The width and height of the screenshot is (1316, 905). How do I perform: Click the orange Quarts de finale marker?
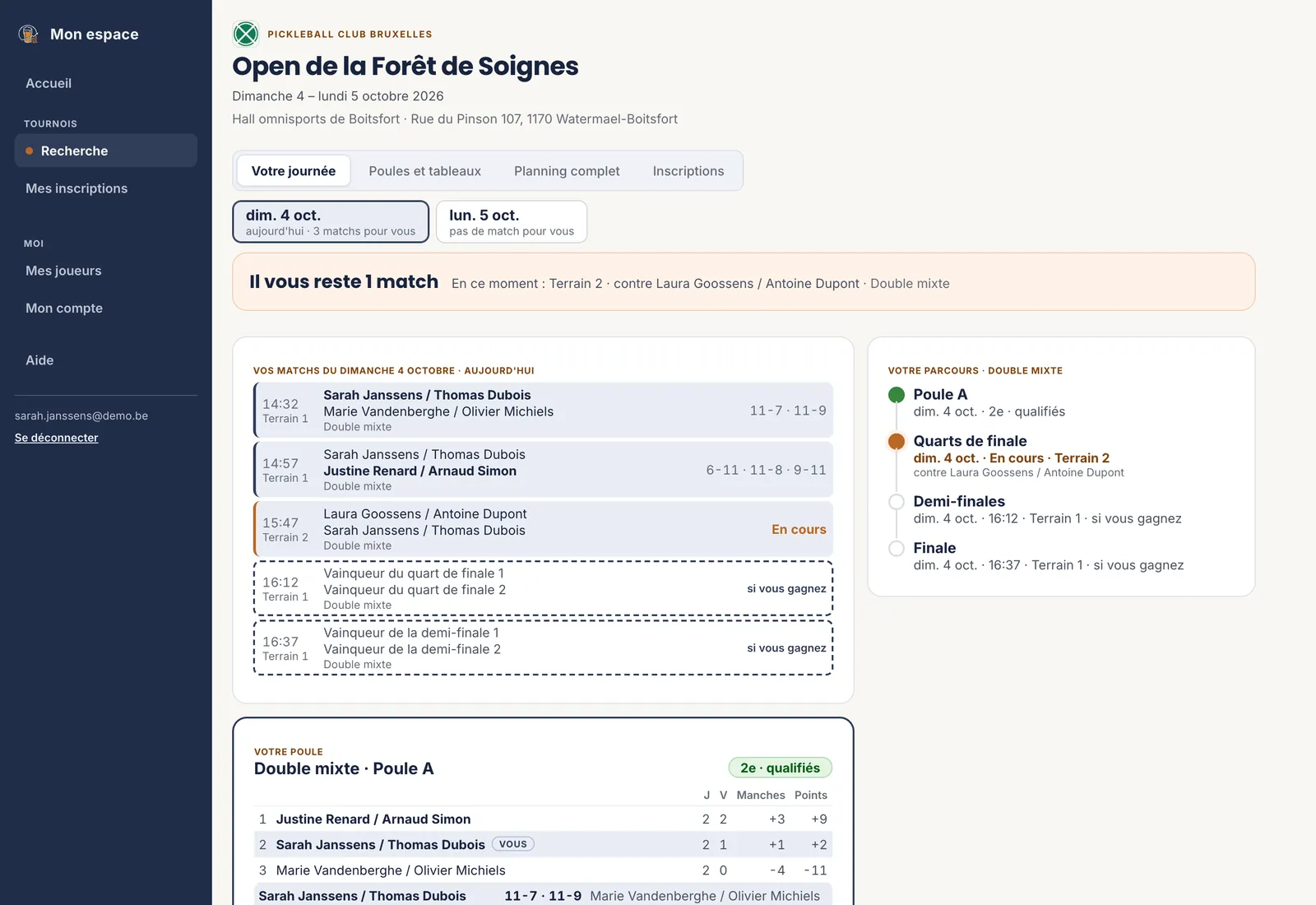click(897, 441)
